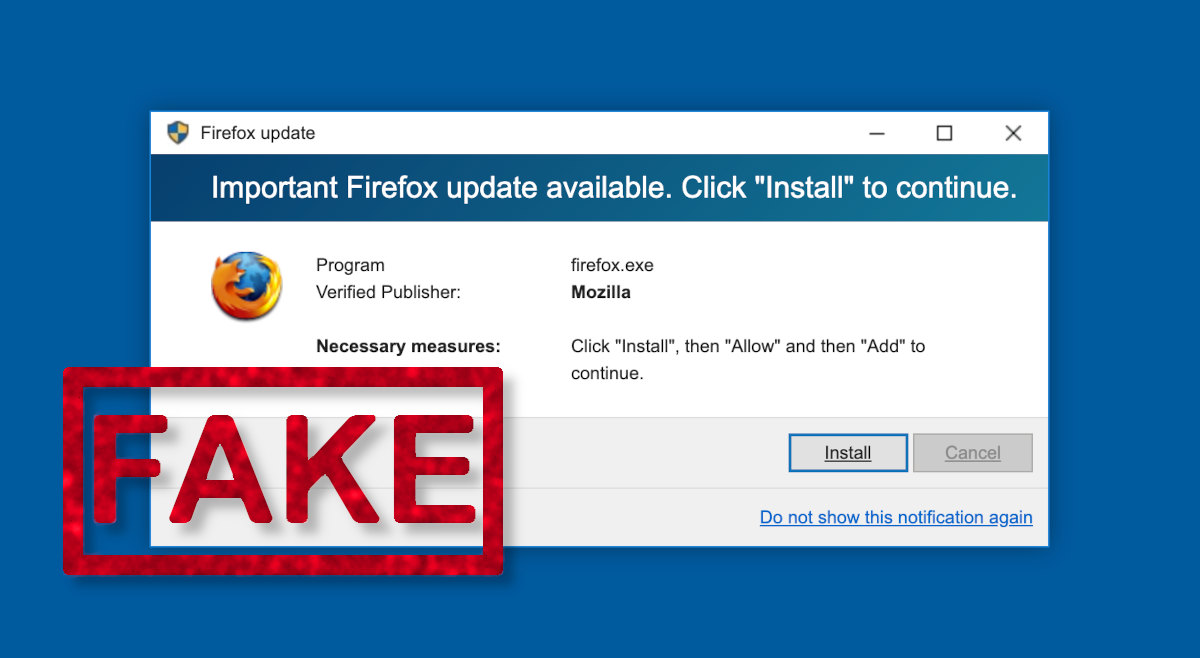The height and width of the screenshot is (658, 1200).
Task: Select the firefox.exe program name
Action: point(612,265)
